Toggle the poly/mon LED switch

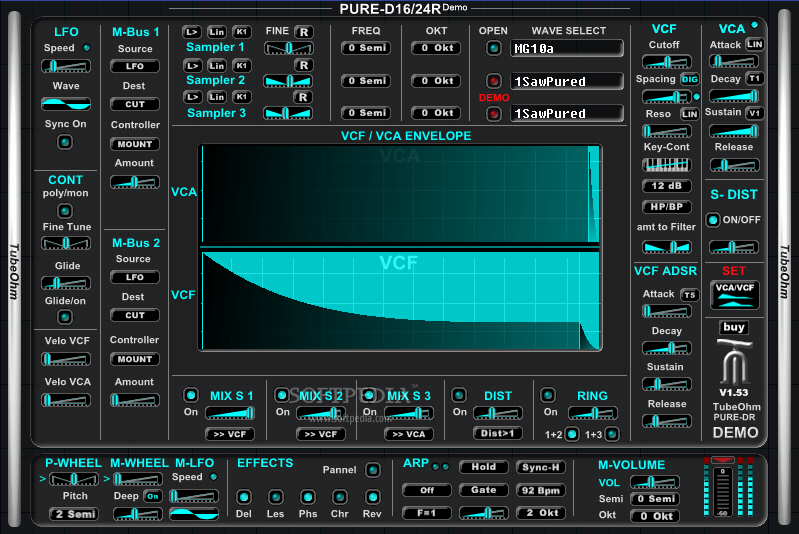click(x=65, y=210)
